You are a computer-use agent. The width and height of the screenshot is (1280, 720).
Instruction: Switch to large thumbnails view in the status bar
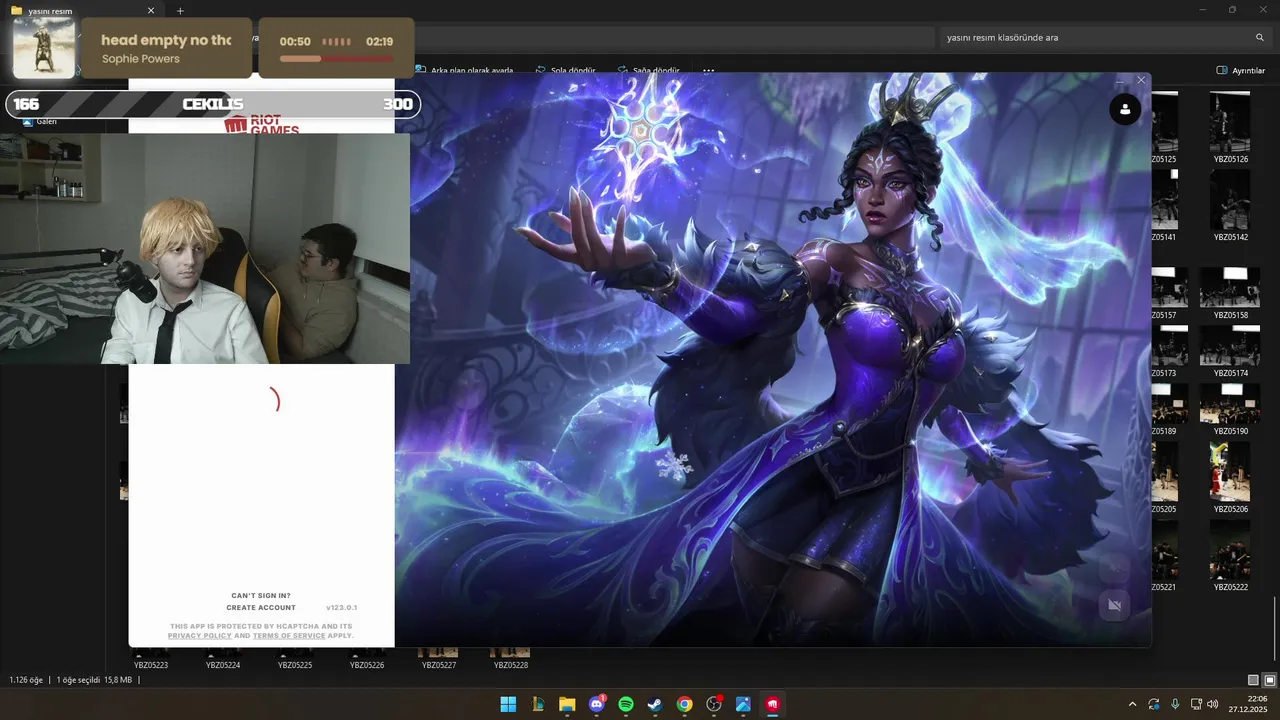[x=1270, y=680]
